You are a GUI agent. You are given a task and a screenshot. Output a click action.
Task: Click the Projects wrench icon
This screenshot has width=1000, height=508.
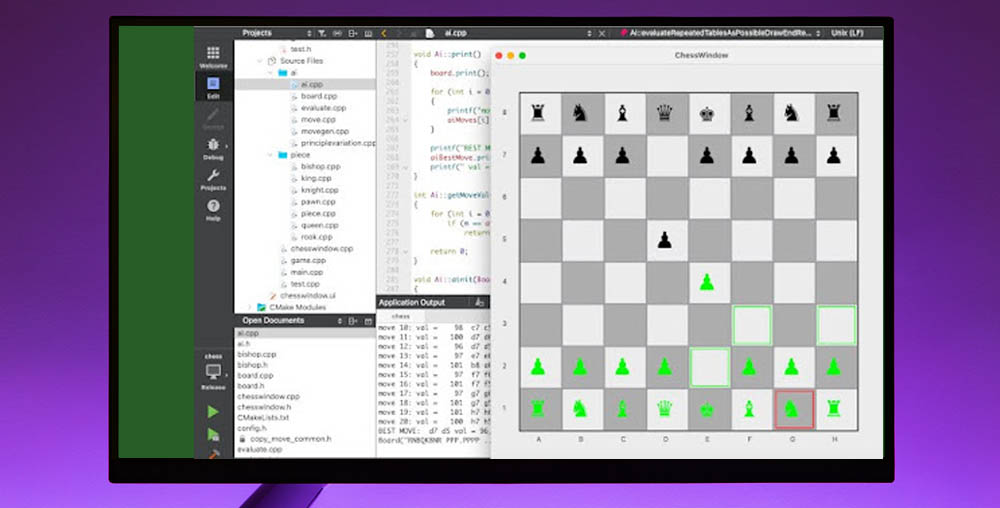tap(212, 179)
